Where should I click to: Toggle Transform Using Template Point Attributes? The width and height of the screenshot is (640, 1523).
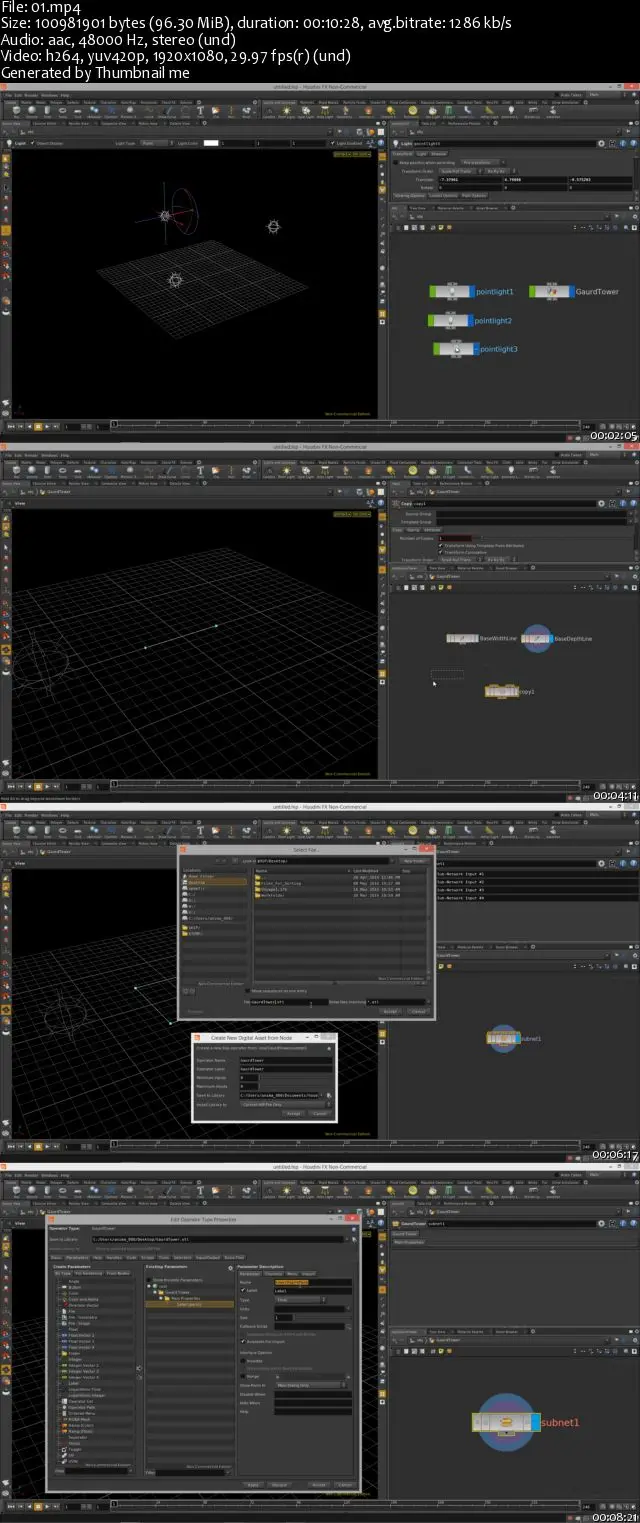pos(442,546)
